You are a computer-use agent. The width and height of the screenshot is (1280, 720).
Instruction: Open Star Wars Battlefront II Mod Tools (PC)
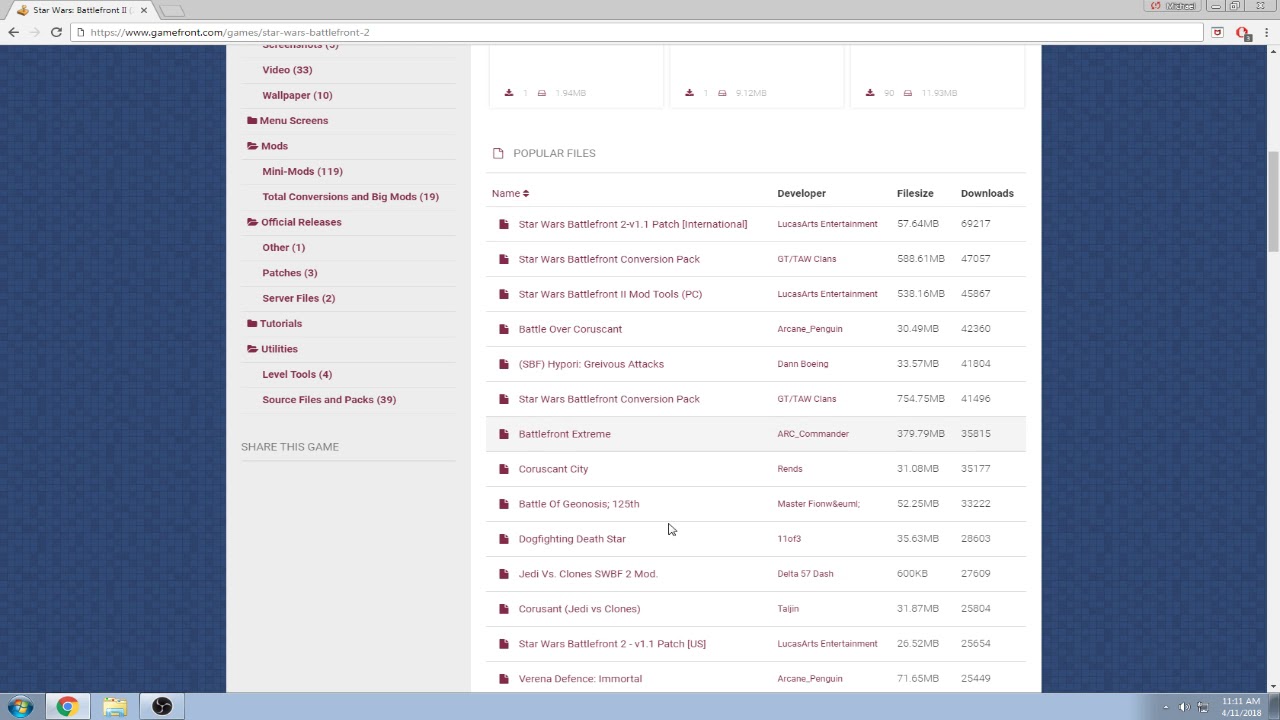pos(610,294)
